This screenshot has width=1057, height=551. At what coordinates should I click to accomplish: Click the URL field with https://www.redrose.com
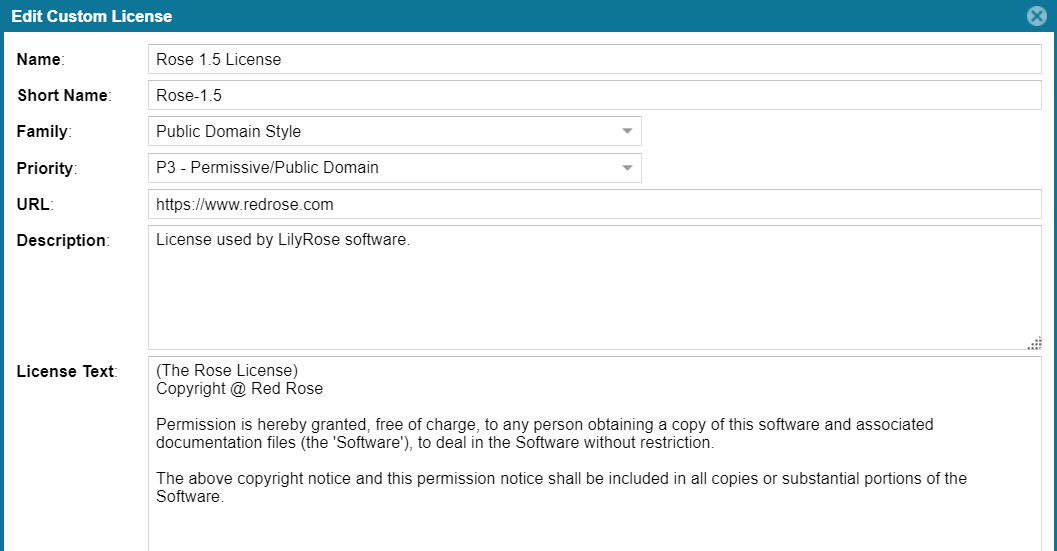(594, 204)
